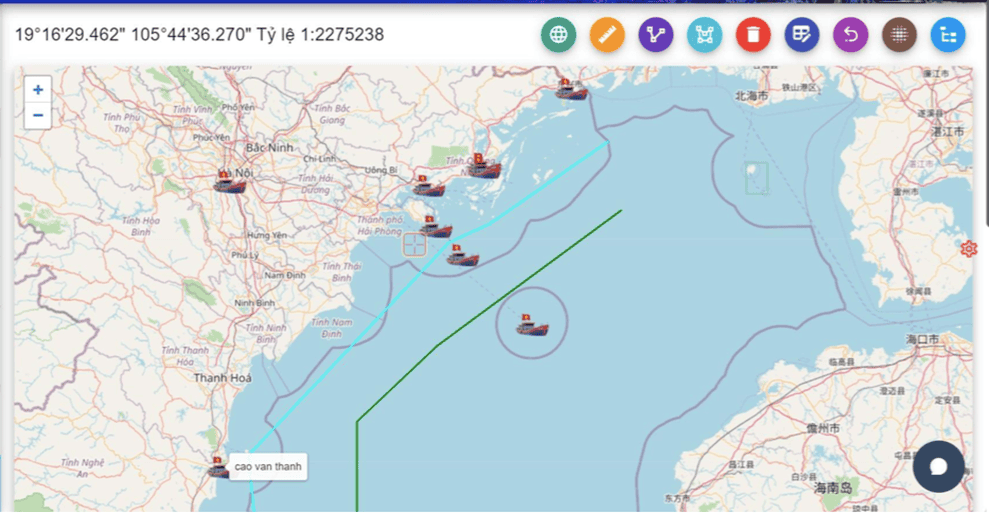The height and width of the screenshot is (513, 989).
Task: Select the orange ruler measure tool
Action: tap(607, 34)
